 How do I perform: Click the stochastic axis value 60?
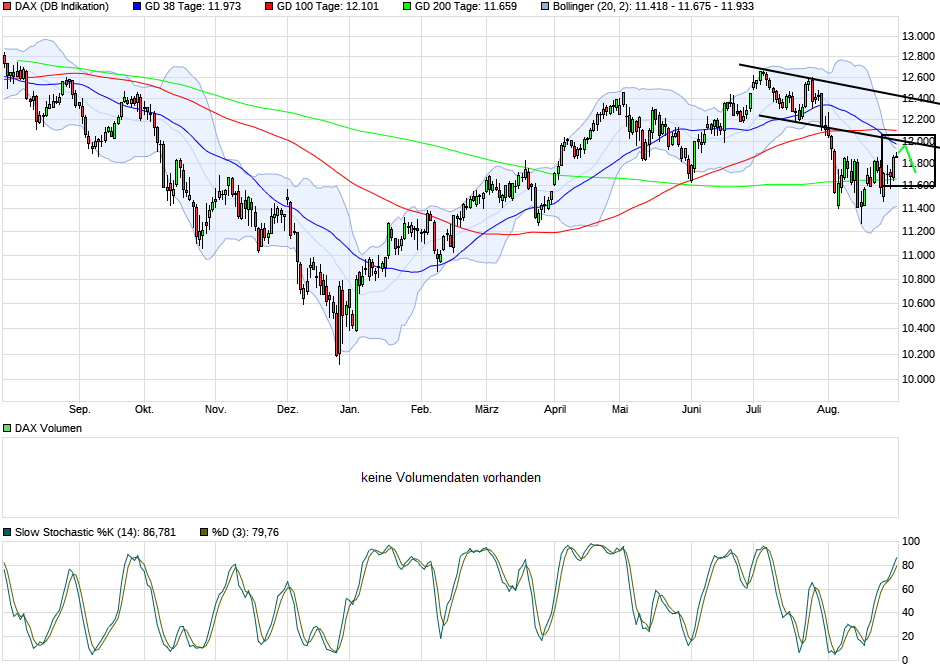(x=908, y=590)
